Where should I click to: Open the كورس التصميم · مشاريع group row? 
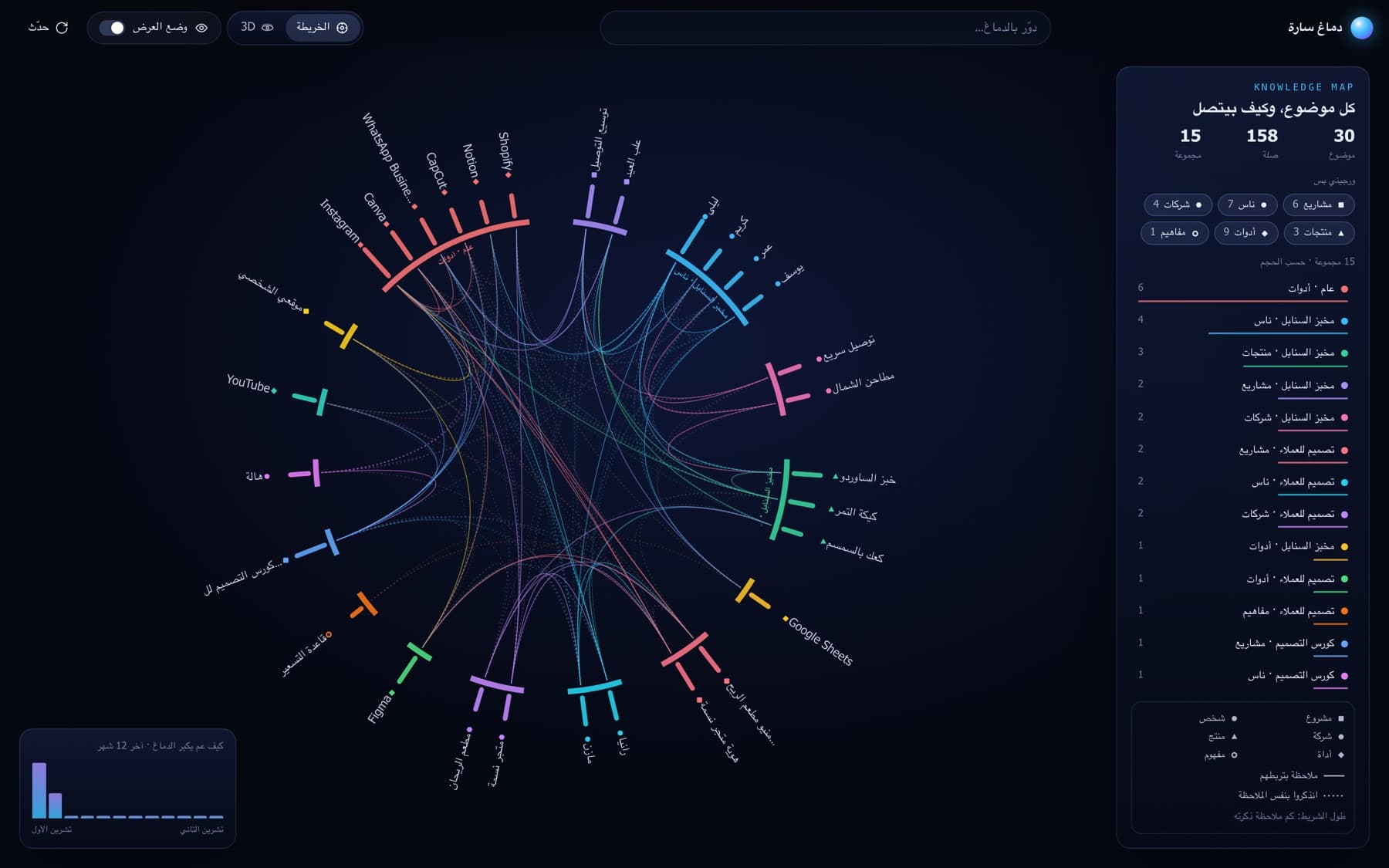point(1242,645)
